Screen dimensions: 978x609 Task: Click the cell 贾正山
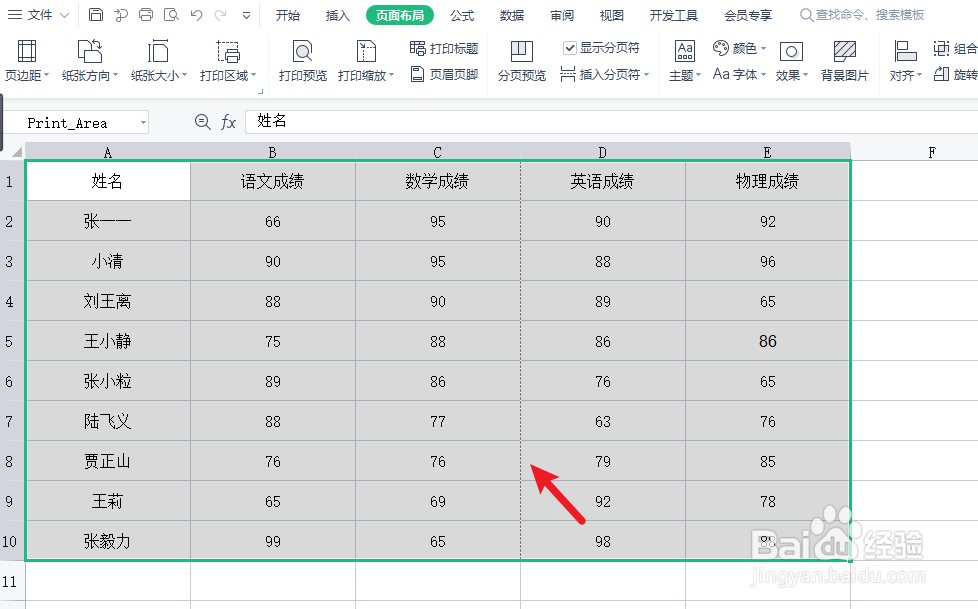tap(108, 461)
